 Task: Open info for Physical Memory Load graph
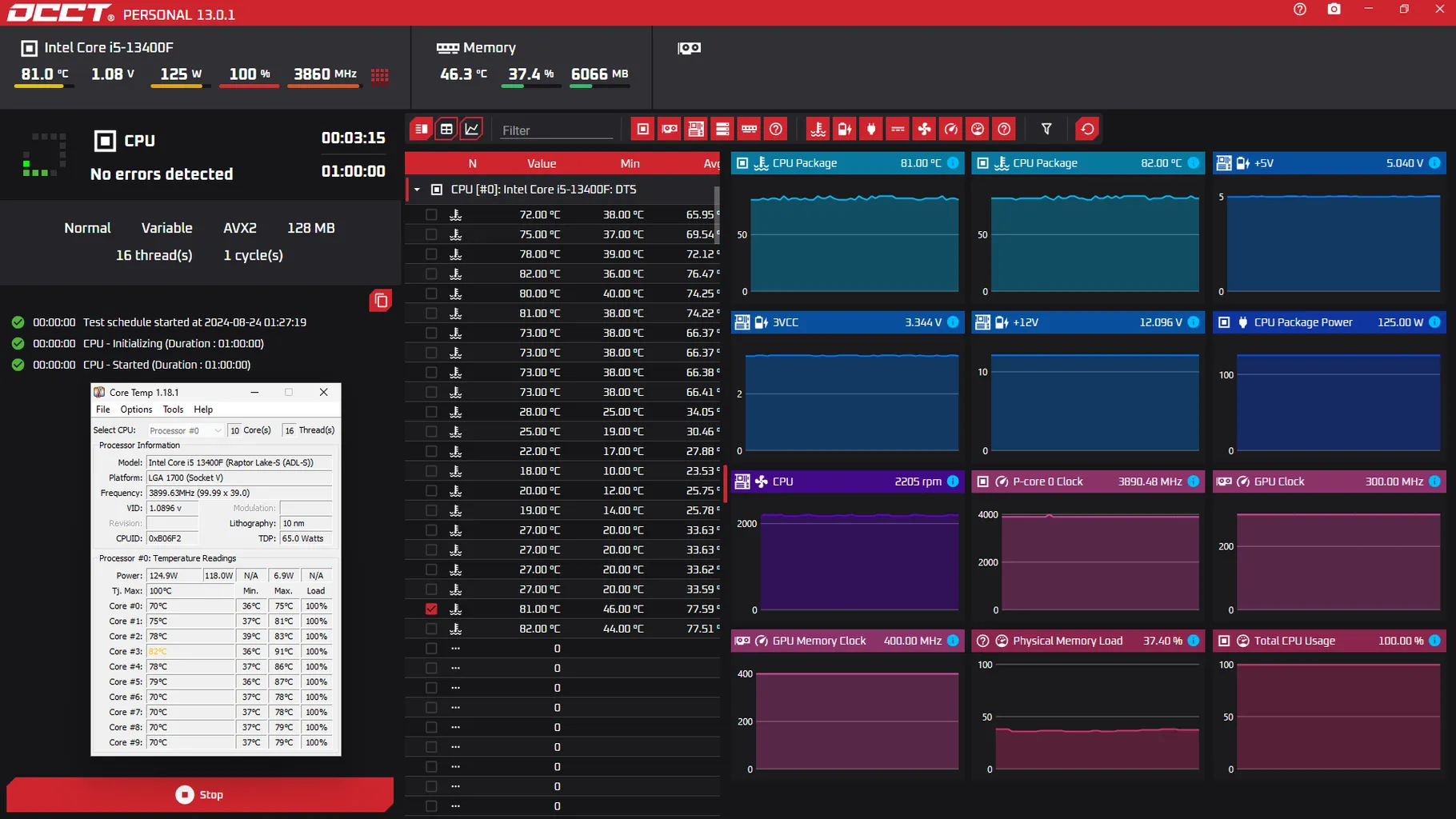click(x=1194, y=640)
